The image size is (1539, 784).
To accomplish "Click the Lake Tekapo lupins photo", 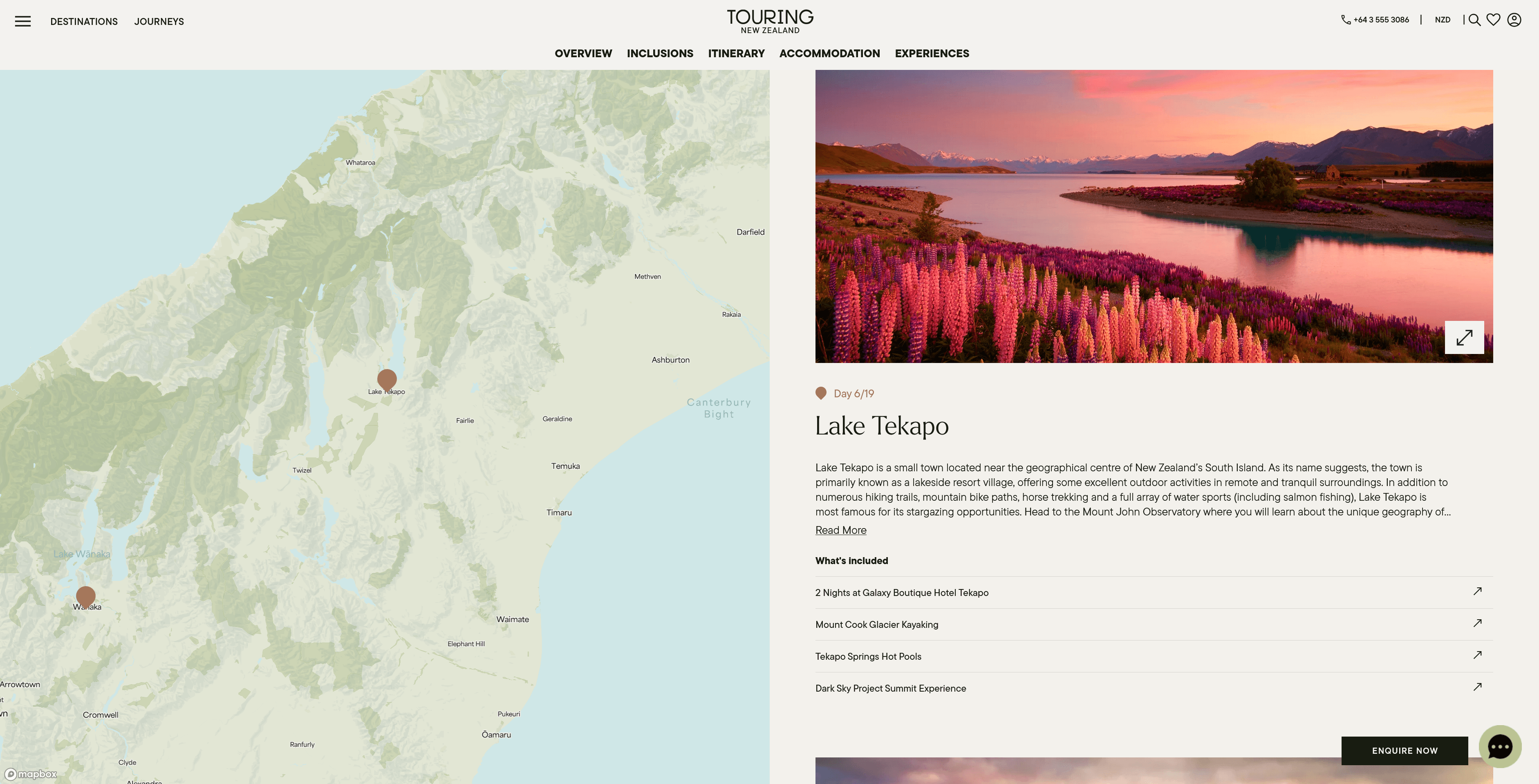I will click(1154, 216).
